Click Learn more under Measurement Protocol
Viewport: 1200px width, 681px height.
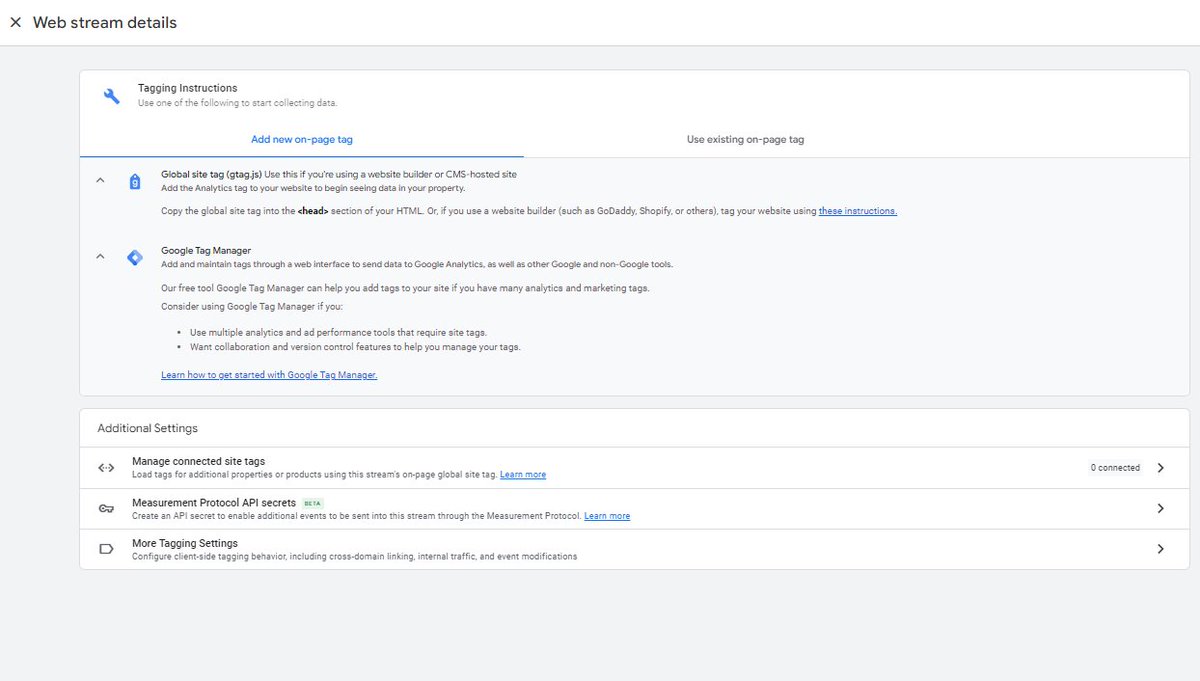[607, 516]
